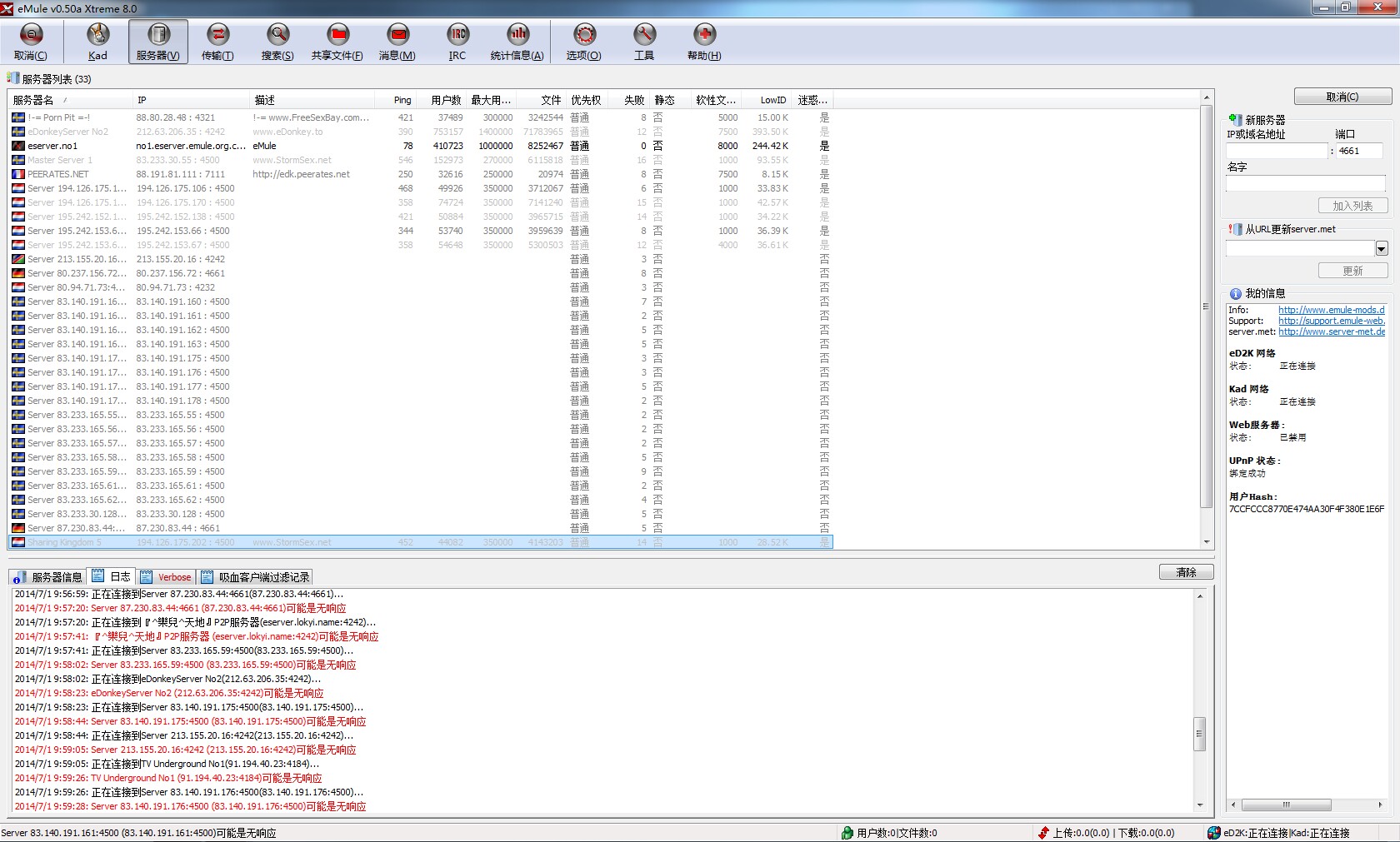Focus the 端口 port field showing 4661
This screenshot has height=842, width=1400.
point(1359,151)
